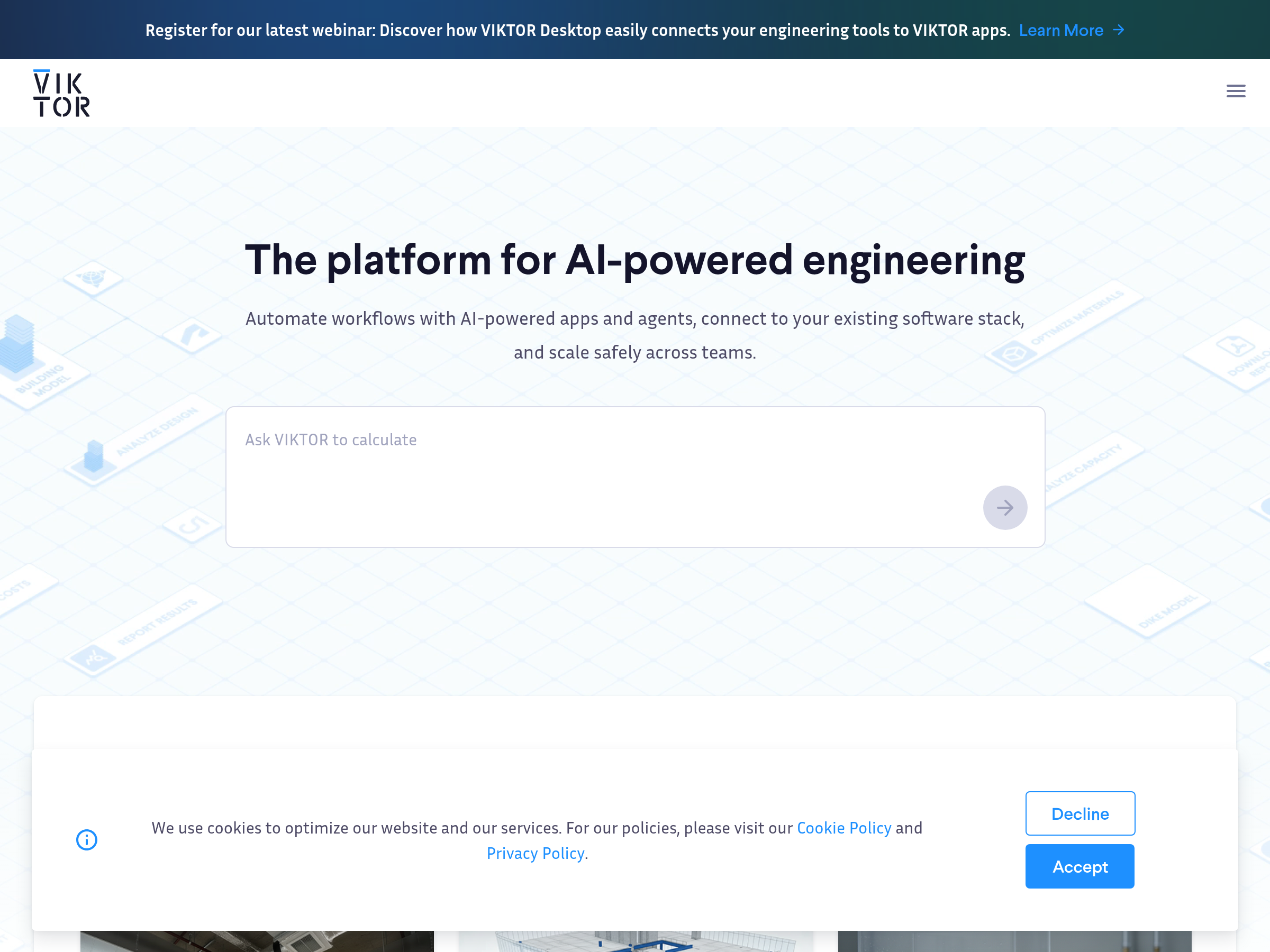Submit prompt with the arrow button
The height and width of the screenshot is (952, 1270).
tap(1005, 507)
